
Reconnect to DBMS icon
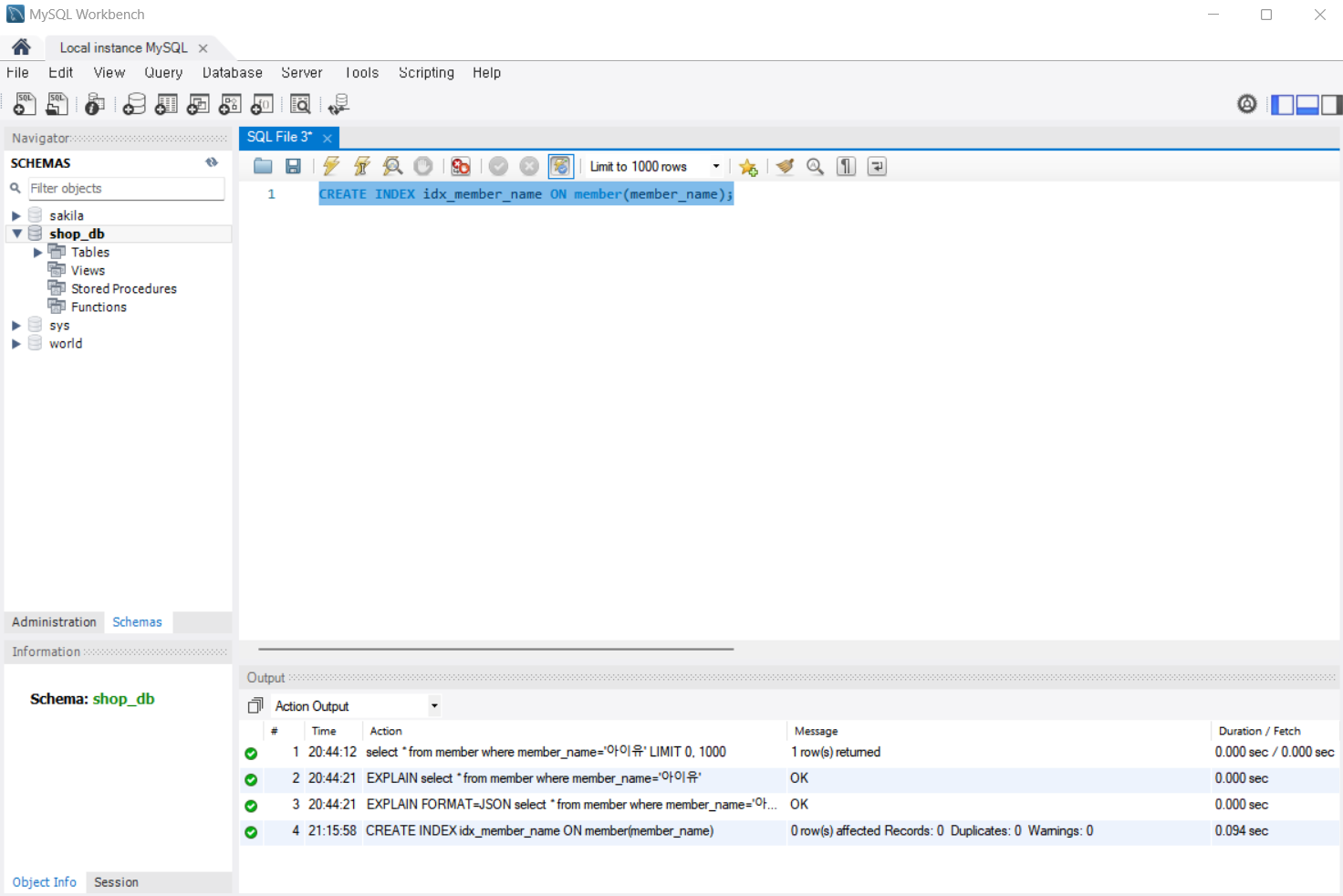(338, 104)
